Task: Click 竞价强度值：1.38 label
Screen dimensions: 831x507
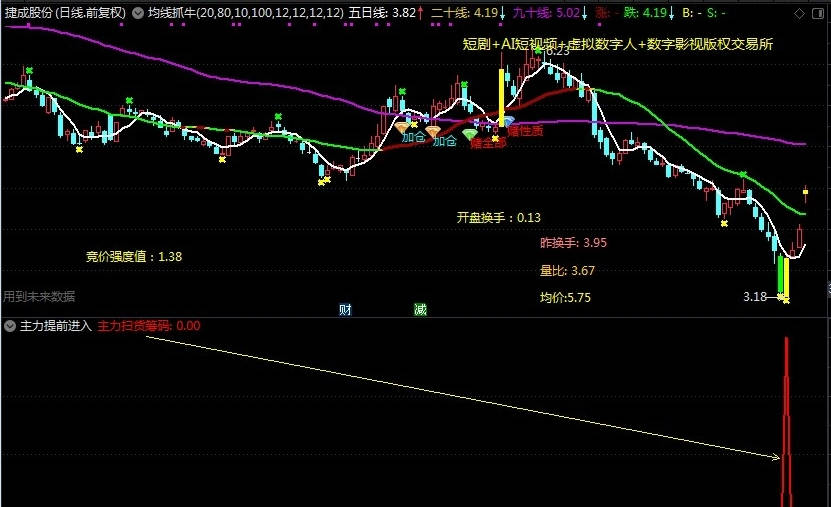Action: coord(134,257)
